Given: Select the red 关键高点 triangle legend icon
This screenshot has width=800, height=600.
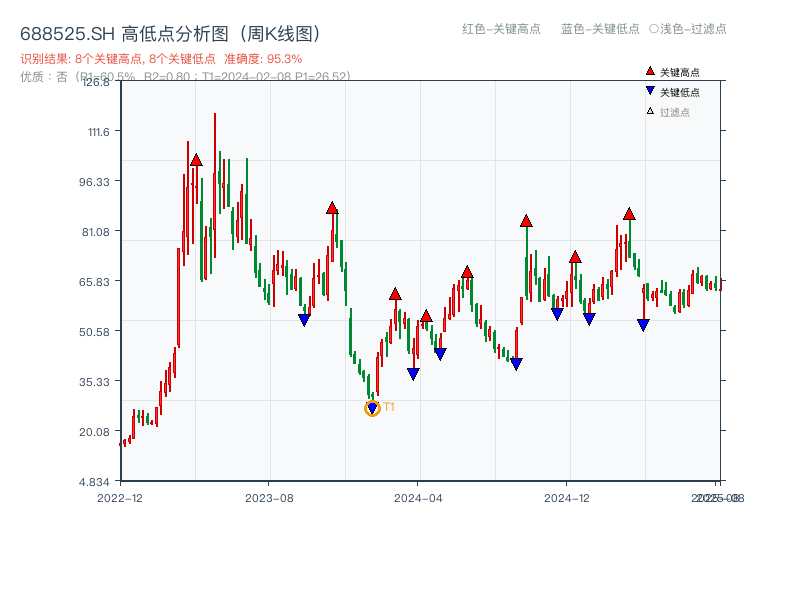Looking at the screenshot, I should (648, 70).
